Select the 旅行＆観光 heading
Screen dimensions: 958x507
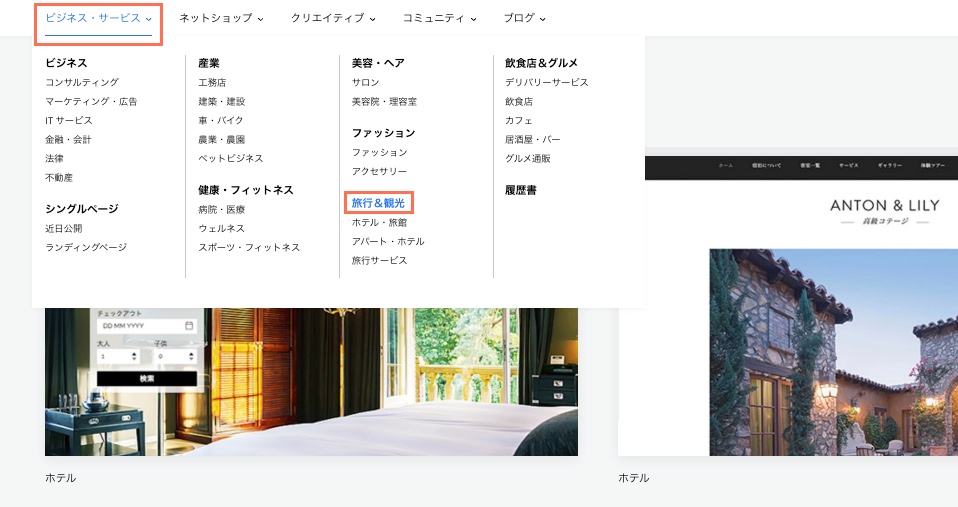(378, 203)
